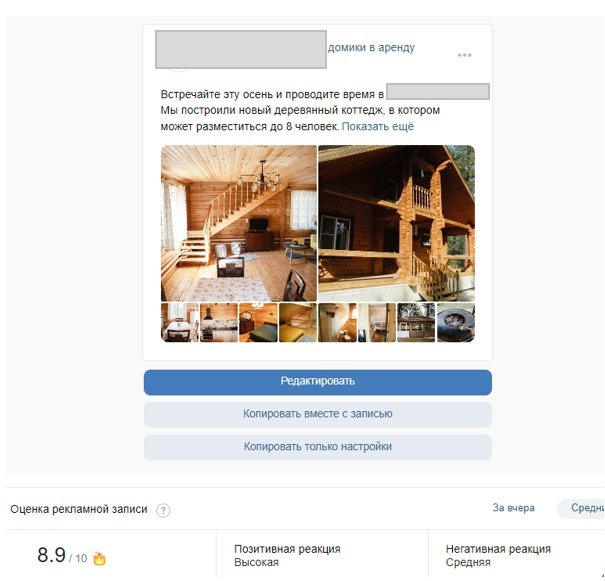
Task: Select the За вчера period tab
Action: (513, 508)
